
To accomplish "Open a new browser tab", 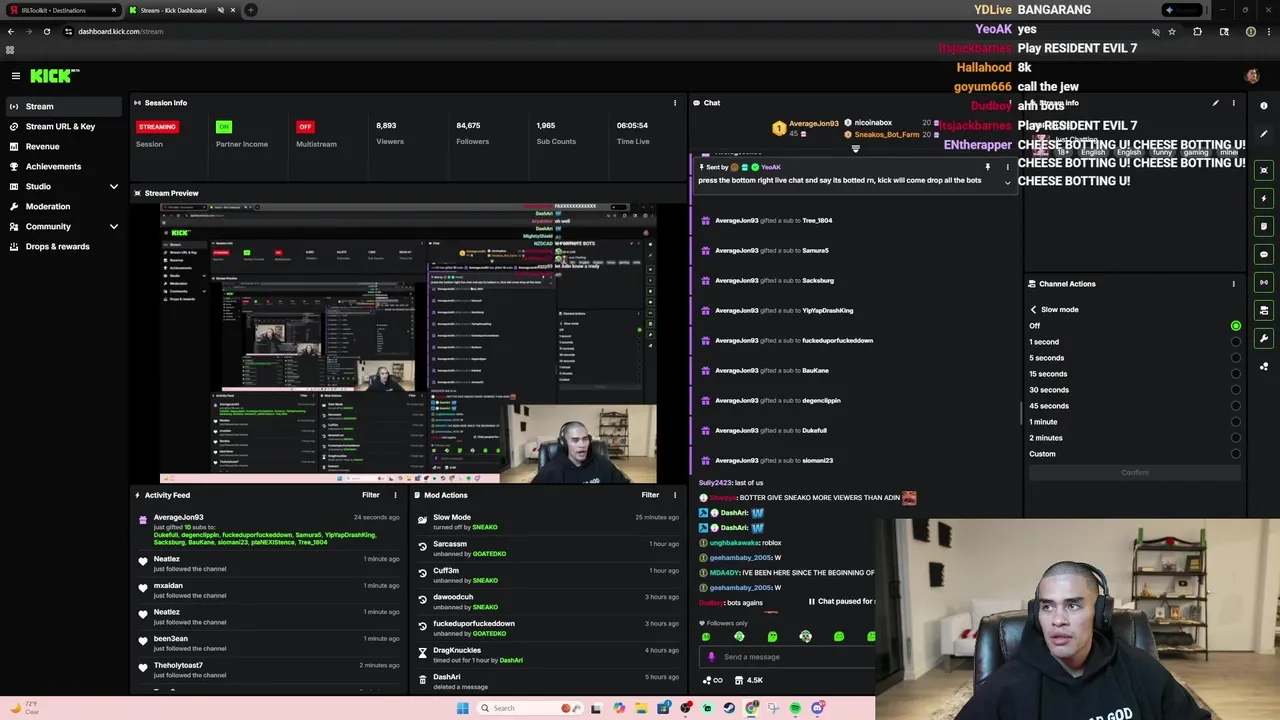I will [251, 10].
